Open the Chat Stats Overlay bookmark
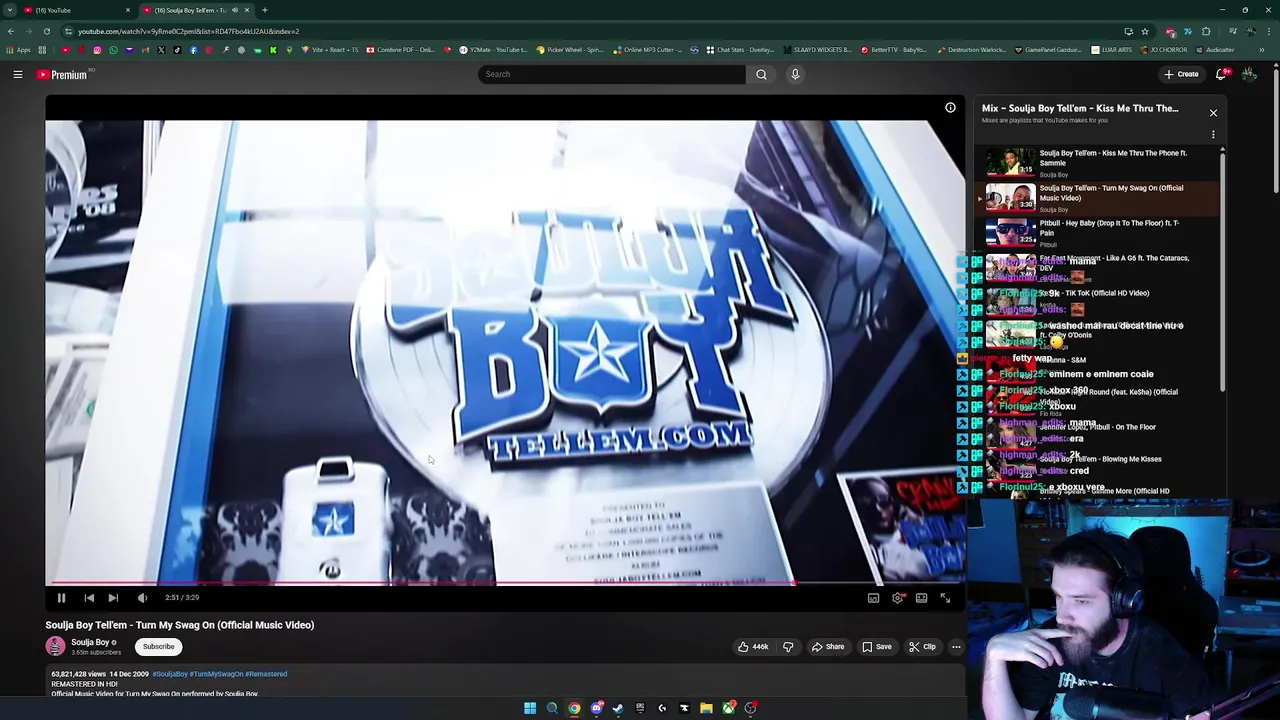Viewport: 1280px width, 720px height. coord(740,50)
